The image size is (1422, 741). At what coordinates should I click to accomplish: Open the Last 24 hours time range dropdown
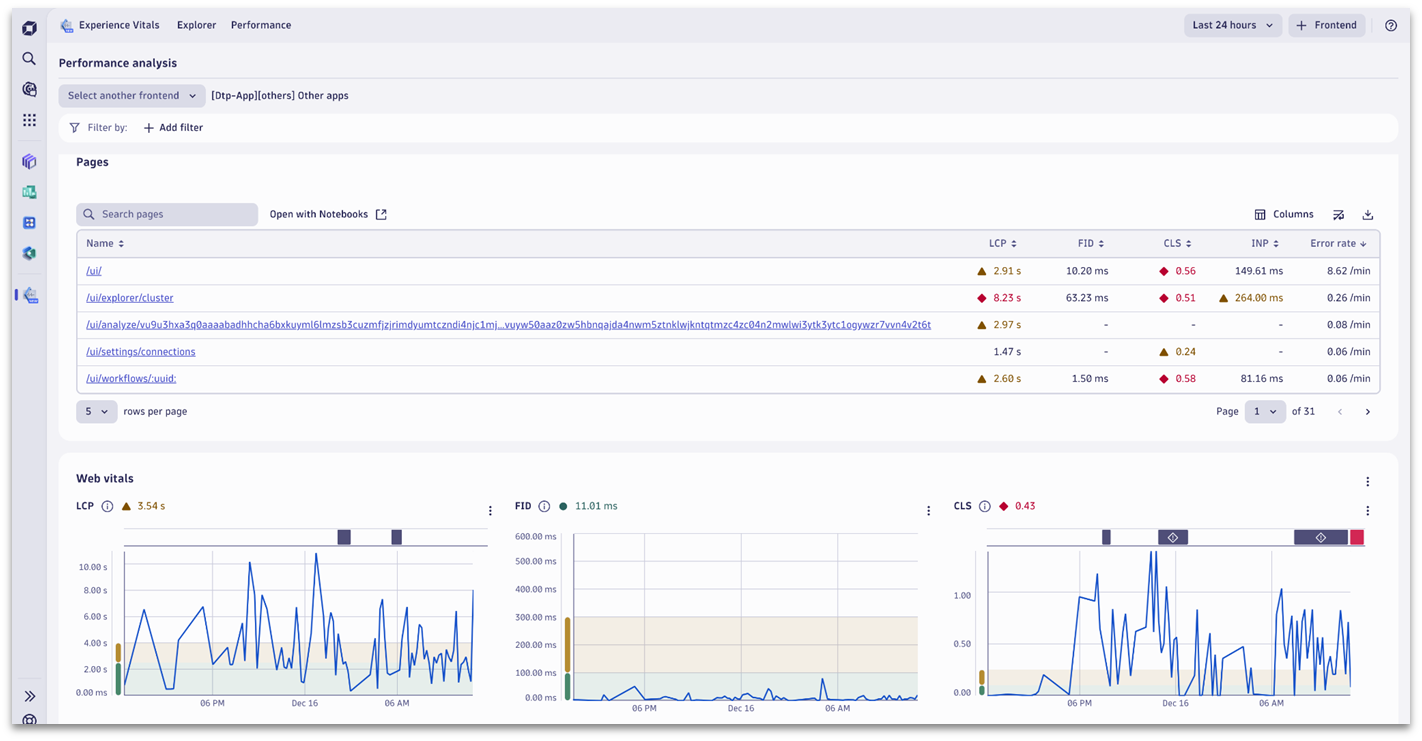(1232, 25)
